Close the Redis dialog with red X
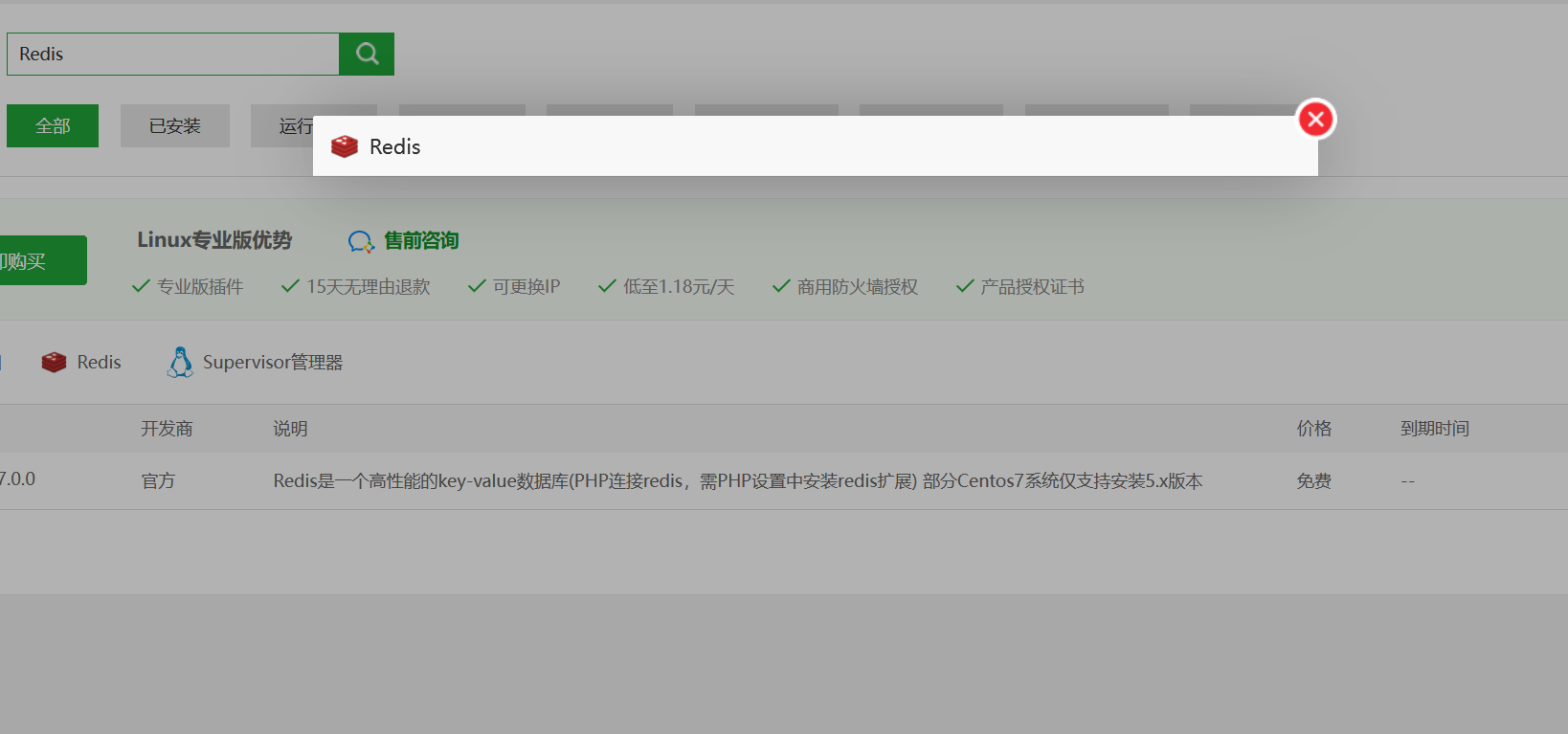Screen dimensions: 1568x734 click(x=1316, y=119)
